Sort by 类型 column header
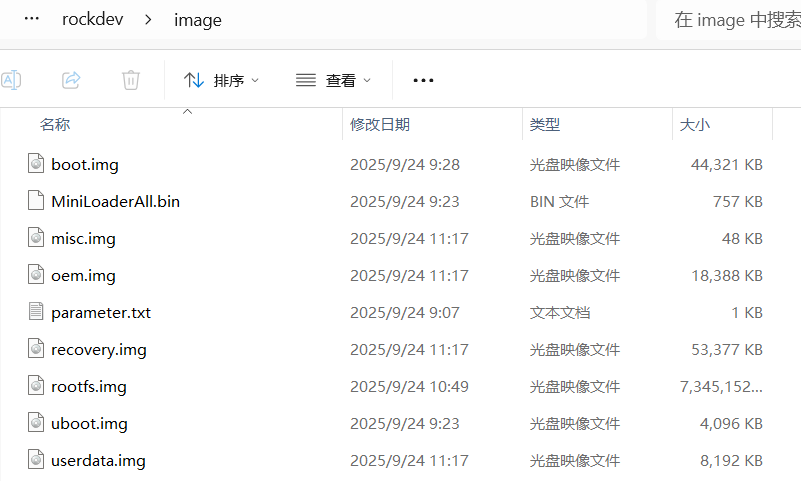The height and width of the screenshot is (481, 801). click(x=545, y=125)
